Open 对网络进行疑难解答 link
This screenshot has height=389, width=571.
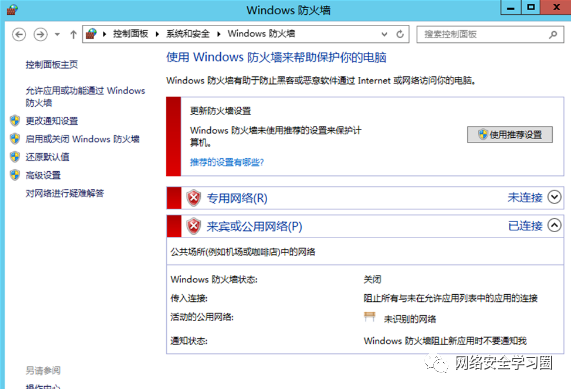click(x=65, y=193)
